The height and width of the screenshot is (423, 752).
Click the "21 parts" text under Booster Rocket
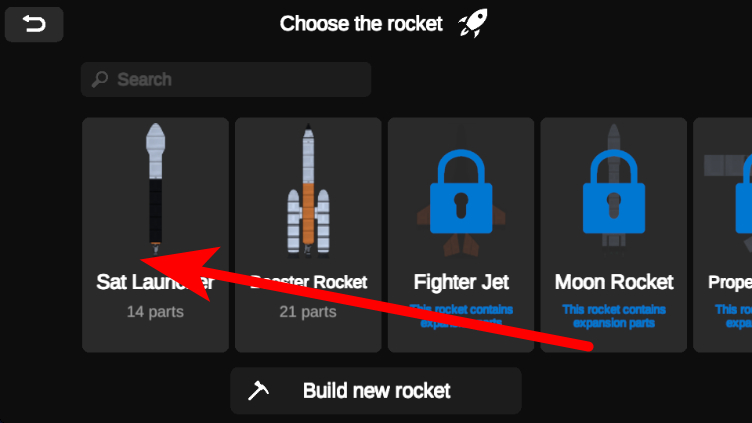[x=308, y=312]
